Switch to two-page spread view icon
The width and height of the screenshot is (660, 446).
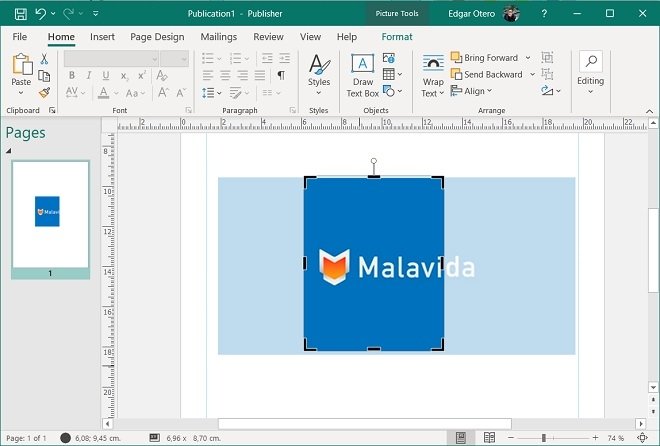(x=489, y=438)
